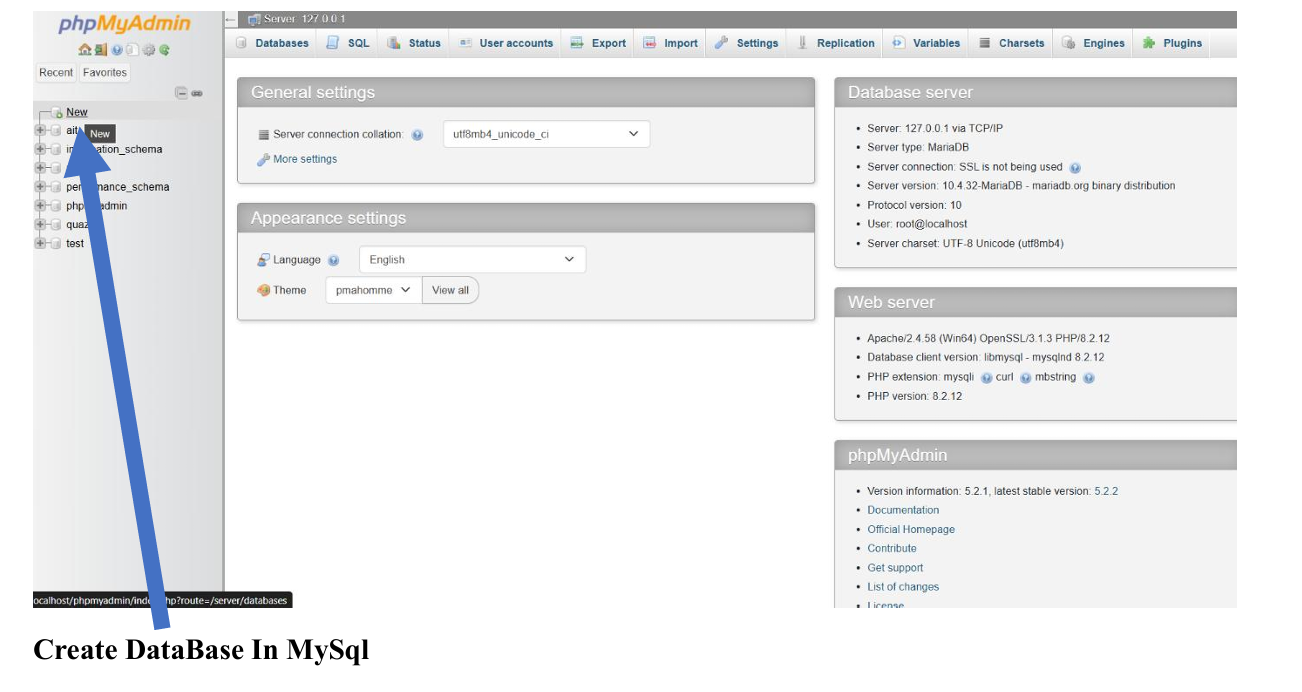Expand the ait database node
The image size is (1302, 692).
40,131
